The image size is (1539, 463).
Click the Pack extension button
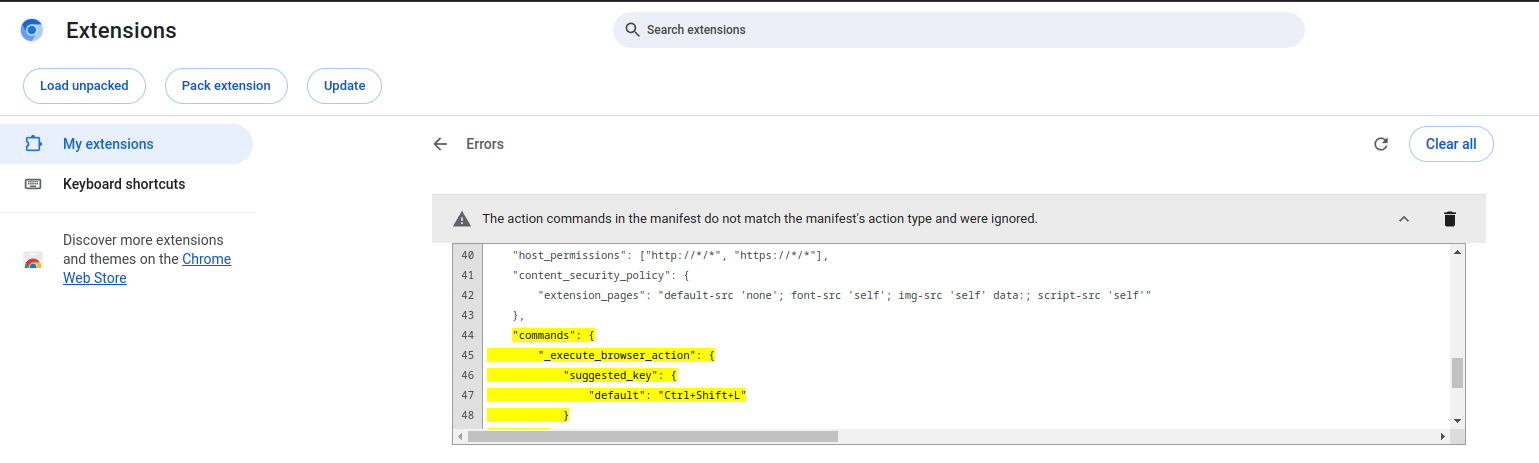(226, 86)
